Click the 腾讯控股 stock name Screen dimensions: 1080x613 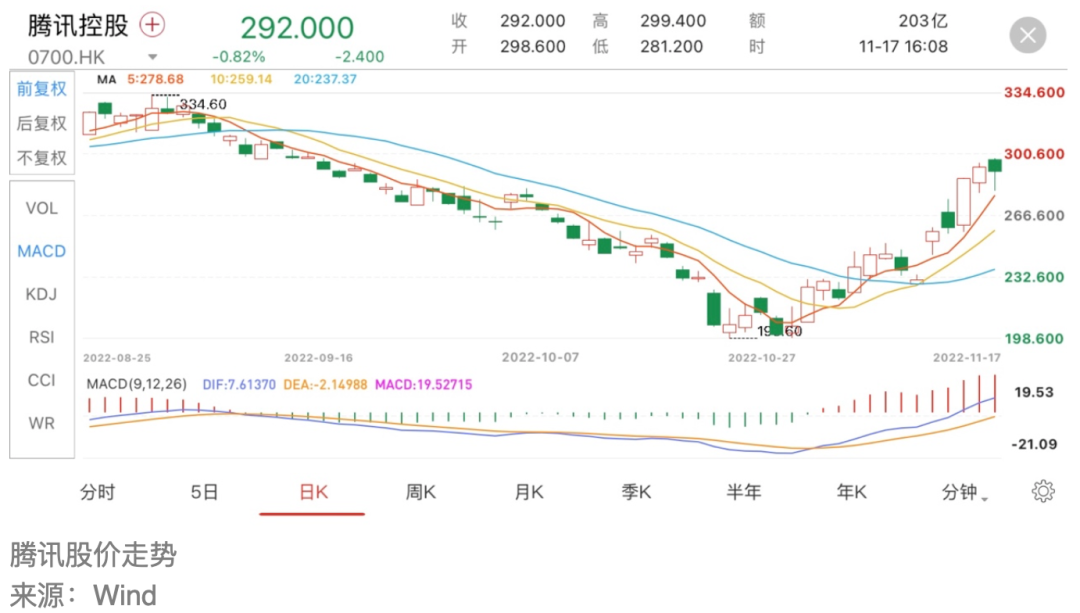click(78, 25)
